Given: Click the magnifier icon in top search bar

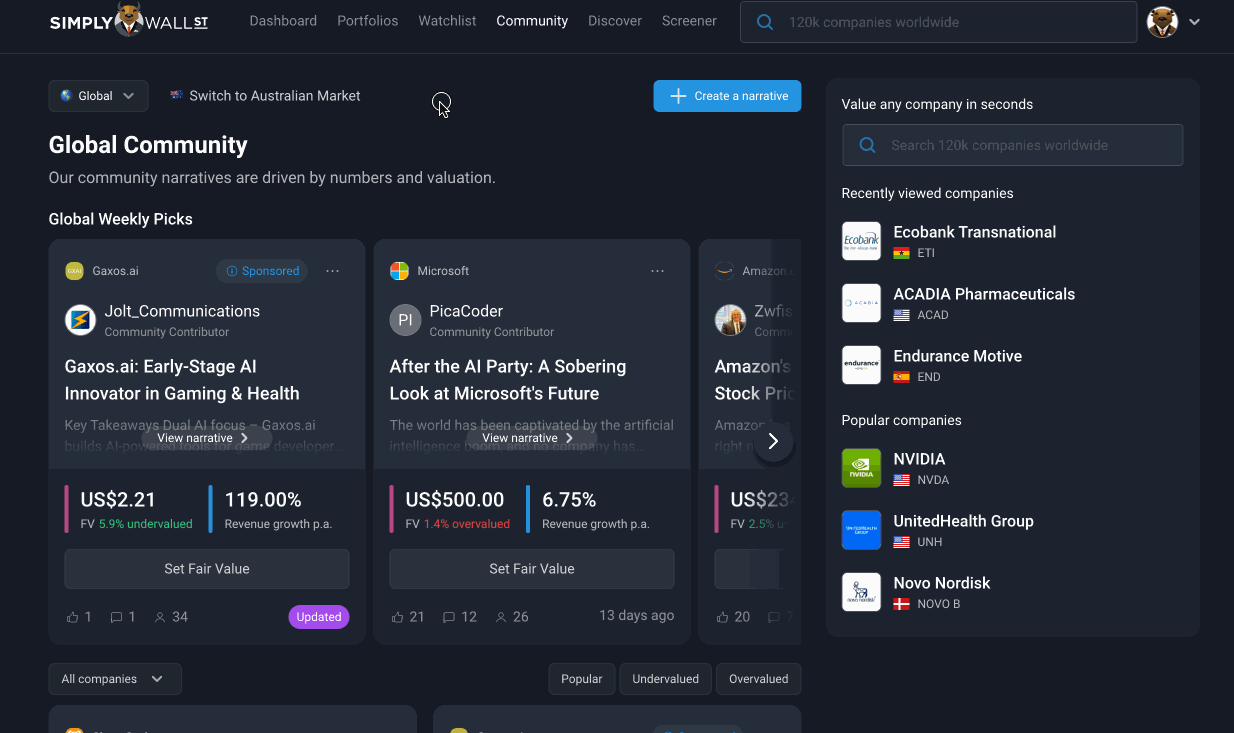Looking at the screenshot, I should pyautogui.click(x=765, y=22).
